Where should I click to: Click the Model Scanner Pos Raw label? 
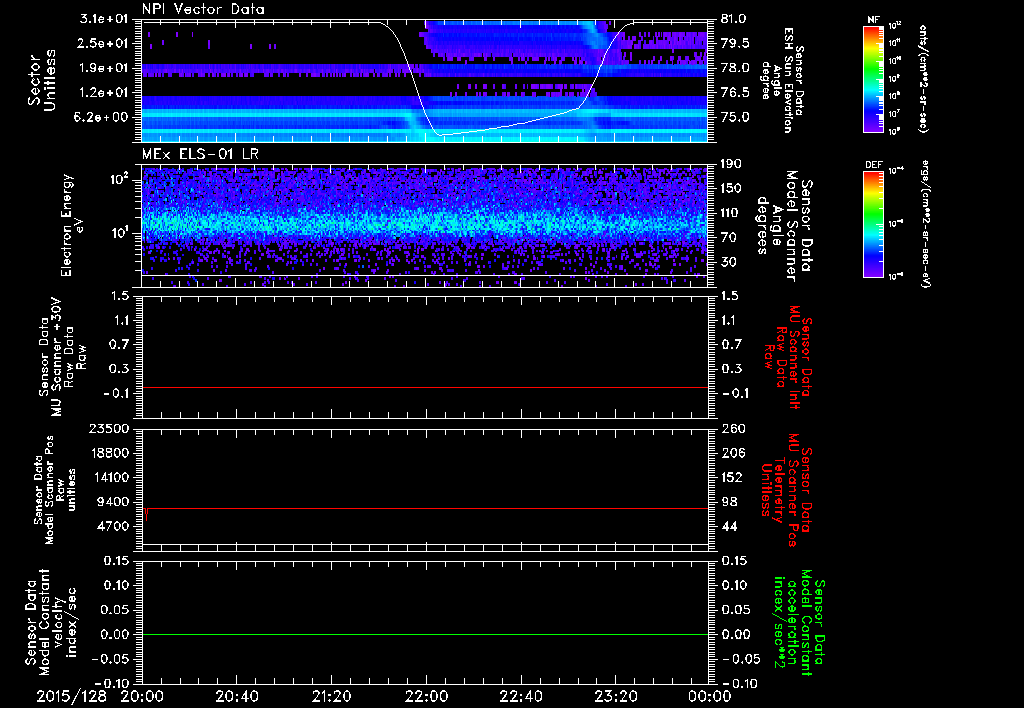[56, 490]
